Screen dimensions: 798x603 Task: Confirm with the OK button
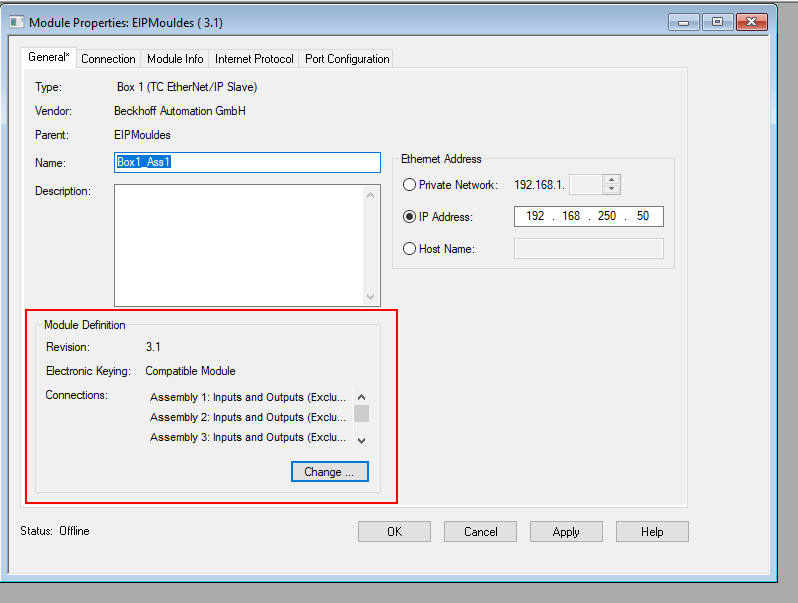coord(394,532)
